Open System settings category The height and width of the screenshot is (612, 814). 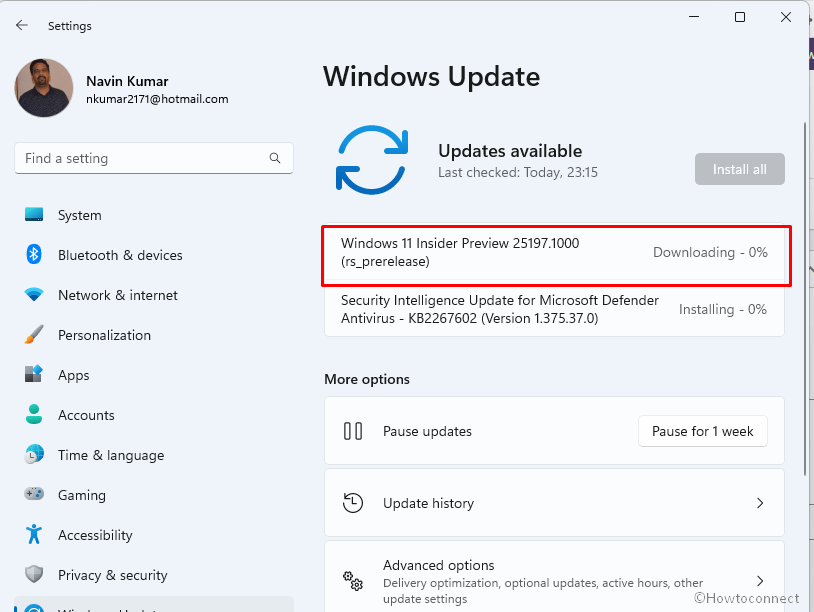point(154,215)
